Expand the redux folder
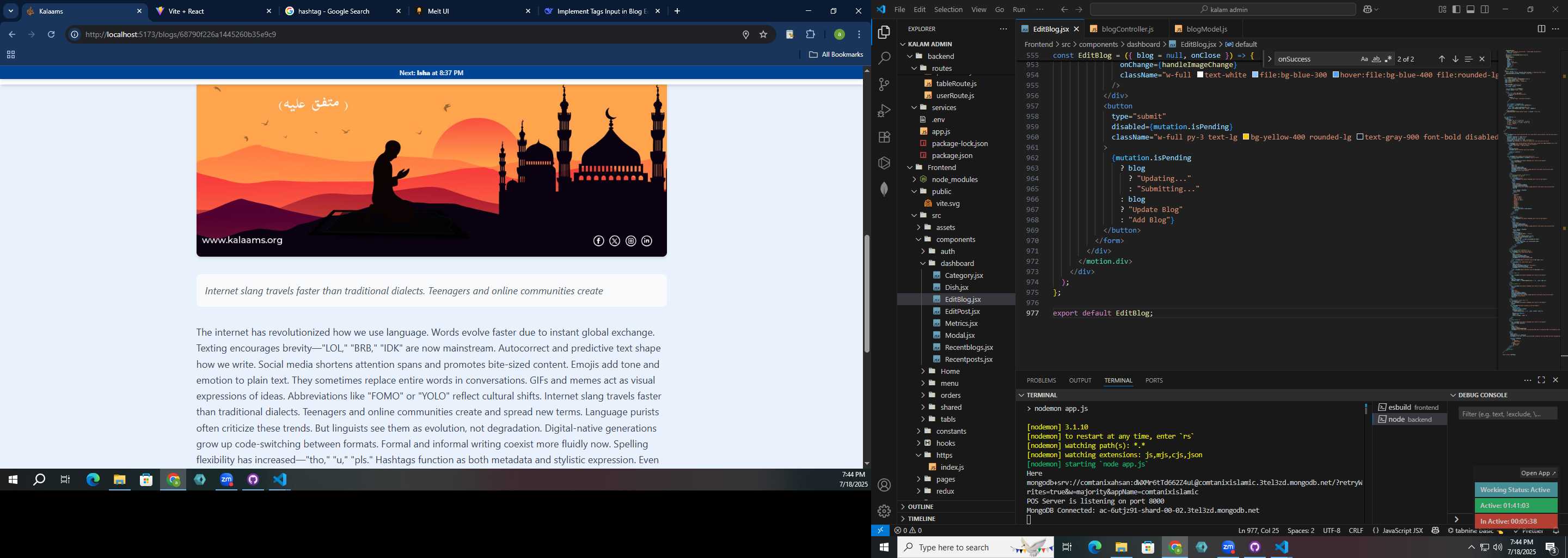This screenshot has width=1568, height=558. pos(918,491)
